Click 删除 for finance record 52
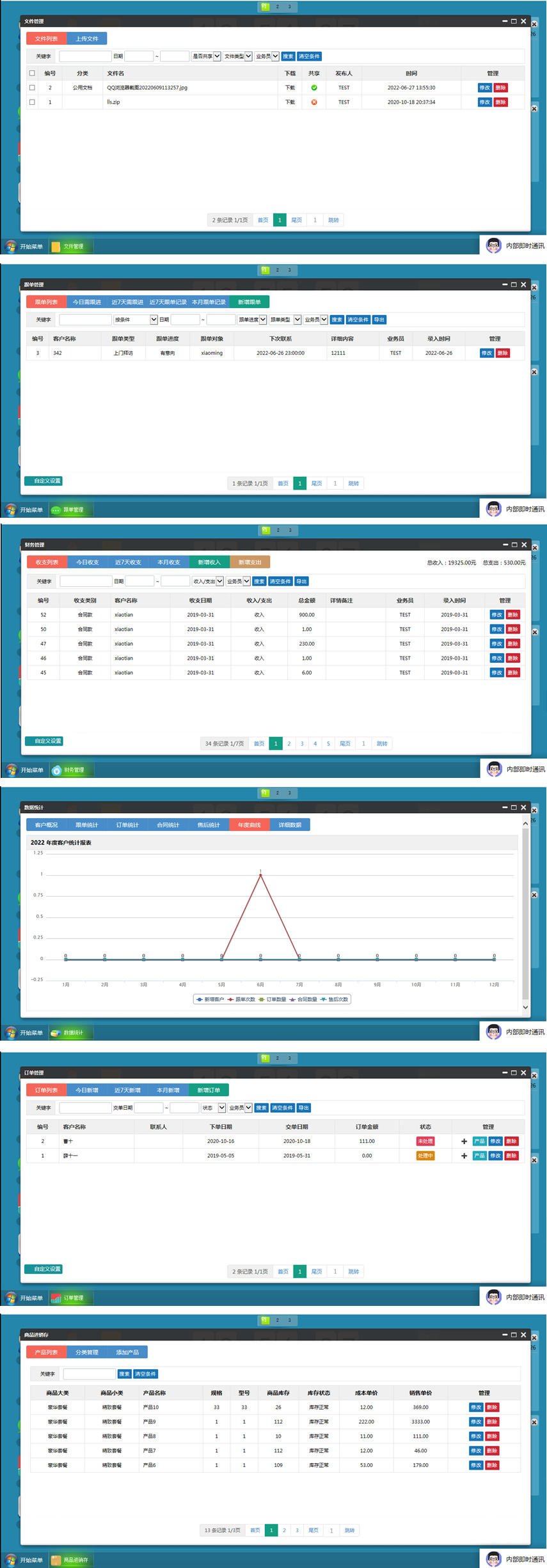Image resolution: width=547 pixels, height=1568 pixels. 512,615
